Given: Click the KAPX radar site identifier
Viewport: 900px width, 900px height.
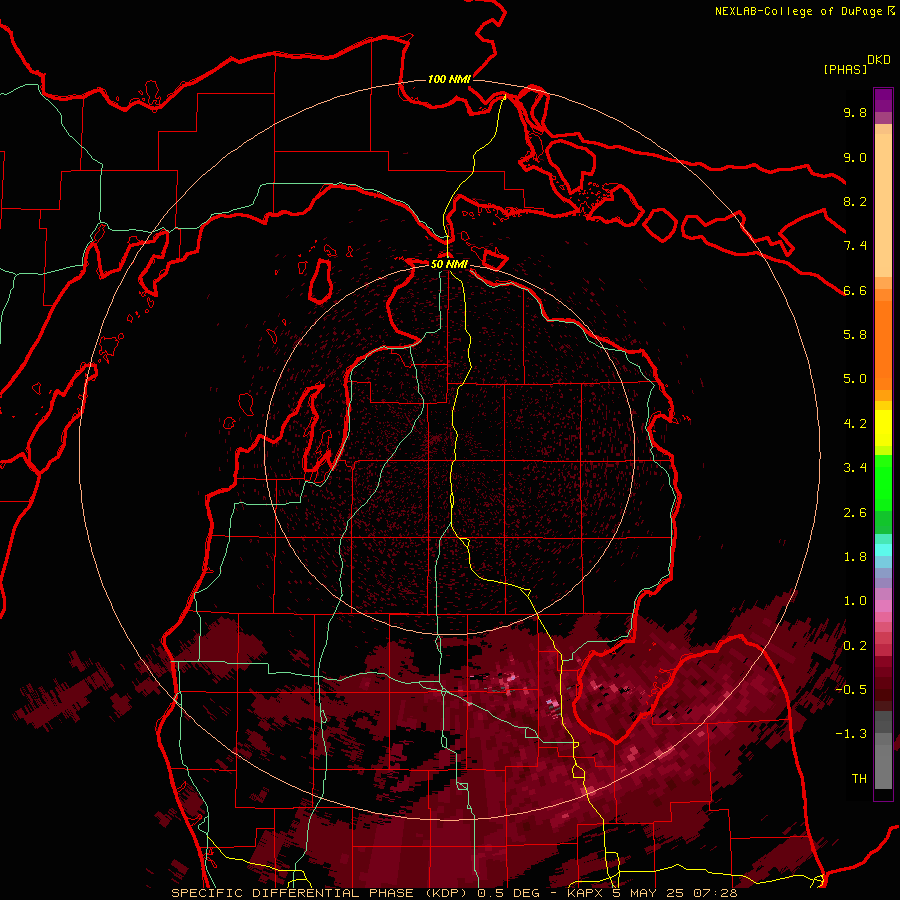Looking at the screenshot, I should [587, 893].
